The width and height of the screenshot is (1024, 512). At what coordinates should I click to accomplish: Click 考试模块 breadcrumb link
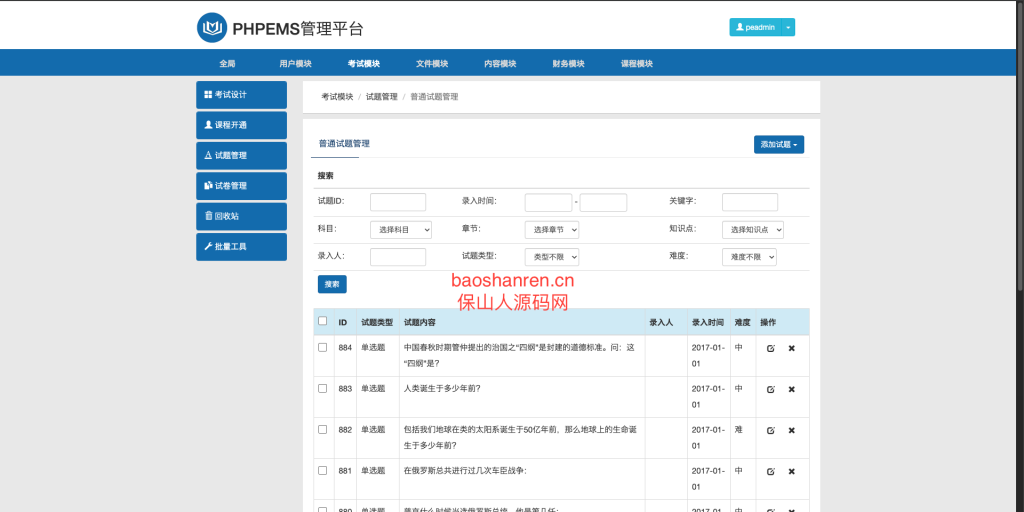[x=337, y=97]
